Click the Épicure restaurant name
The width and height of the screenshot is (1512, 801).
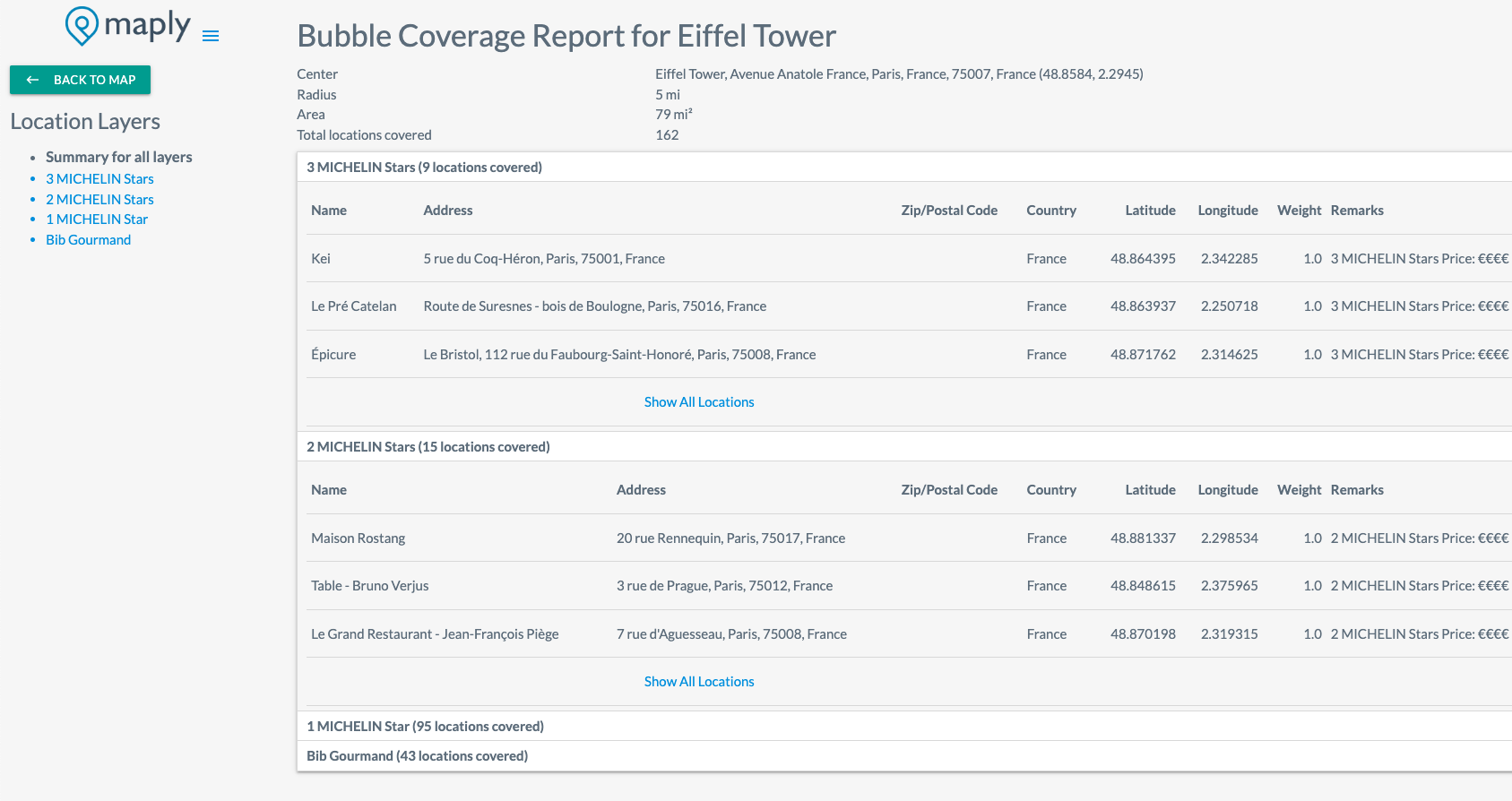(333, 355)
